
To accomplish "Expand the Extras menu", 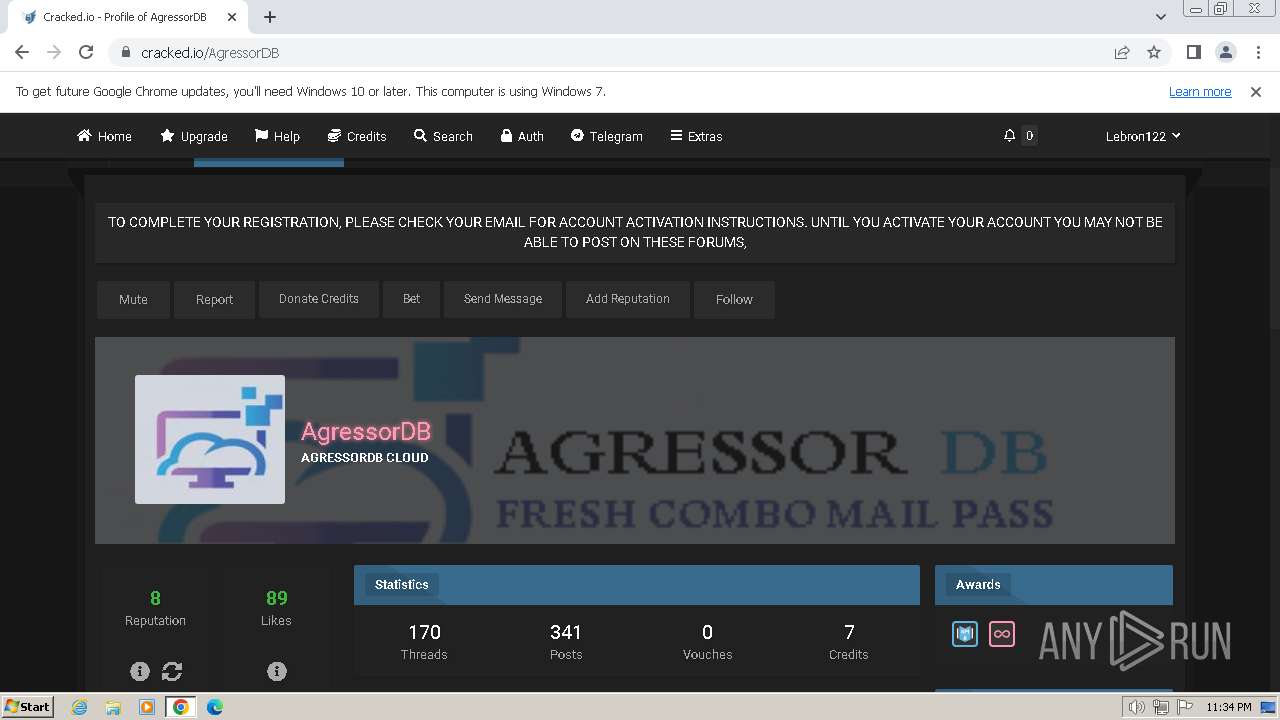I will point(696,136).
